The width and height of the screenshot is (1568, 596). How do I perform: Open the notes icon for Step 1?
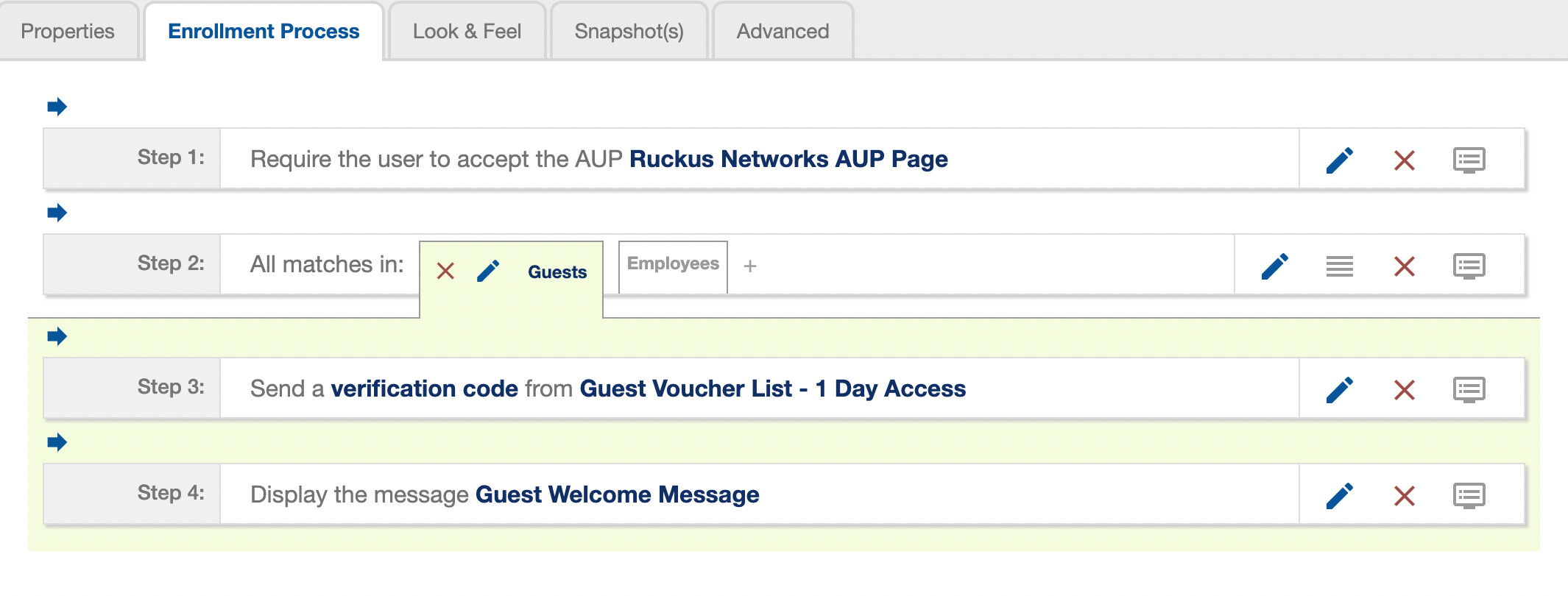pyautogui.click(x=1469, y=160)
